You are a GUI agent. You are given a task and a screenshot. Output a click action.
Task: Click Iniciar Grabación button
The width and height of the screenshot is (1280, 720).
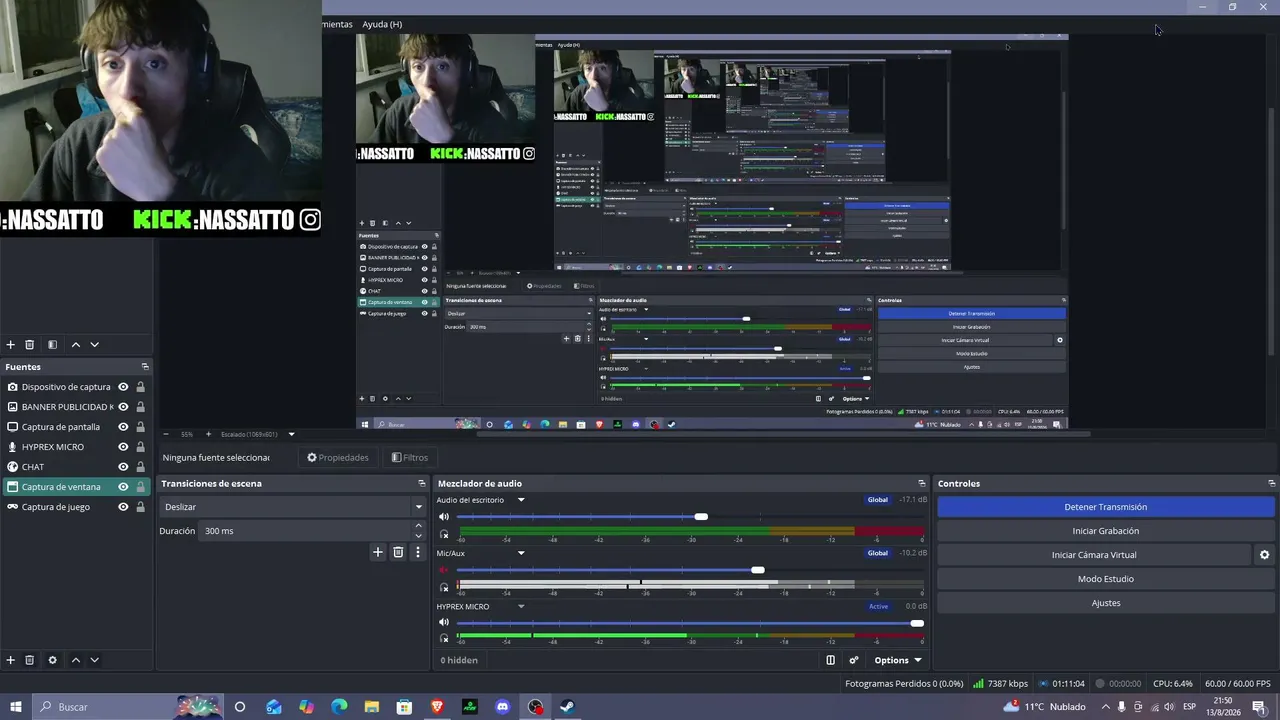pyautogui.click(x=1105, y=531)
